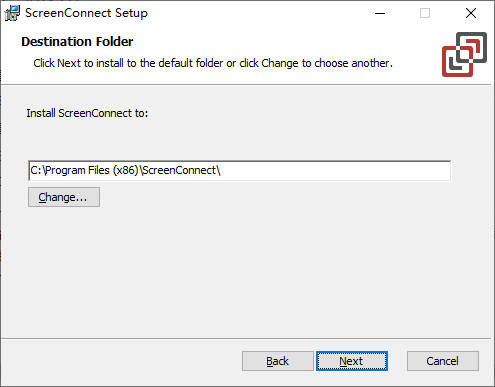Close the ScreenConnect Setup window
Viewport: 495px width, 387px height.
471,13
